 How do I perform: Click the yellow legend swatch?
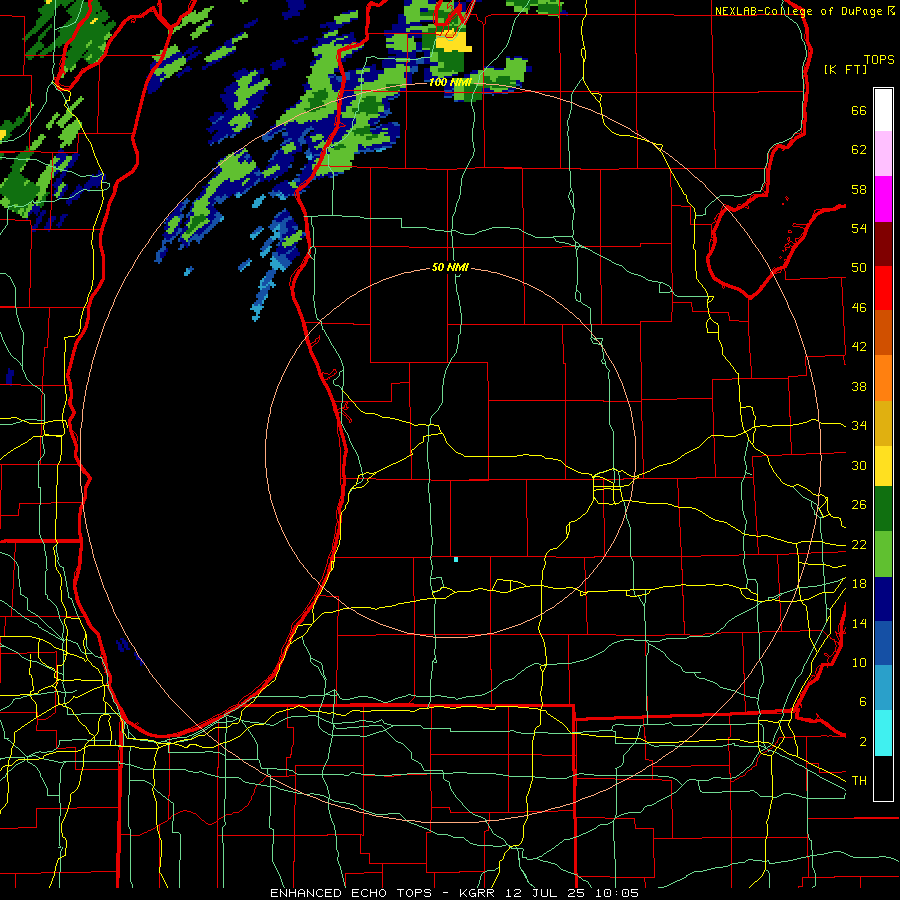883,466
